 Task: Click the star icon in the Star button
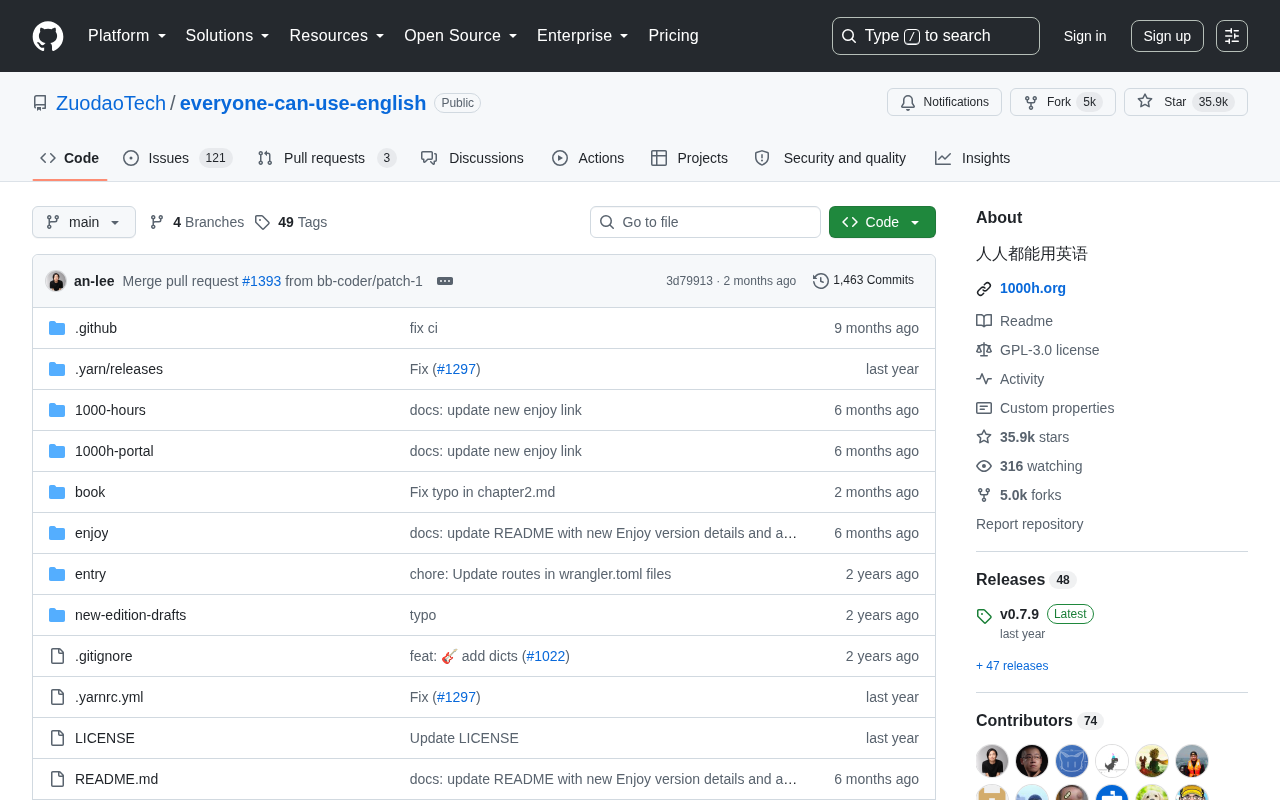(x=1145, y=101)
